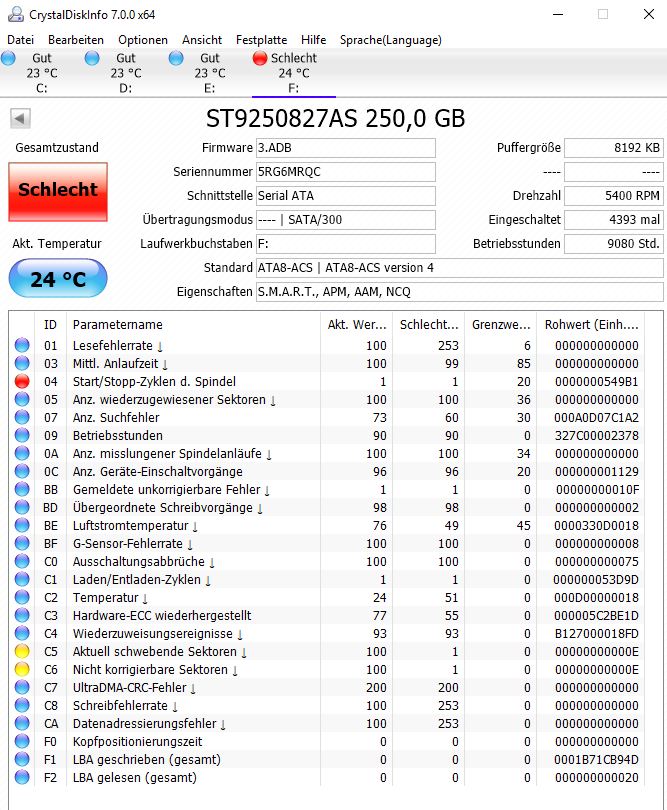The image size is (667, 810).
Task: Click the Grenzwe... column header
Action: point(501,324)
